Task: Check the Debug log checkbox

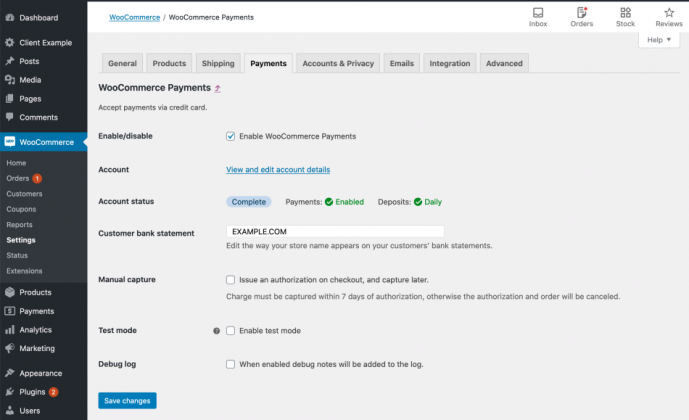Action: tap(230, 364)
